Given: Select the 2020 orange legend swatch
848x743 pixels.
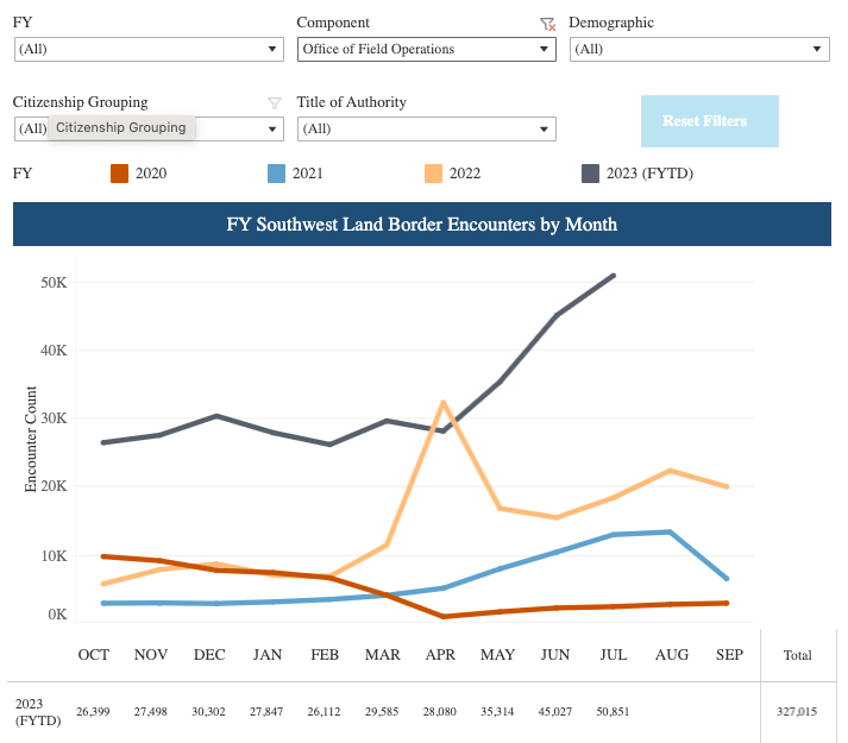Looking at the screenshot, I should pos(119,173).
